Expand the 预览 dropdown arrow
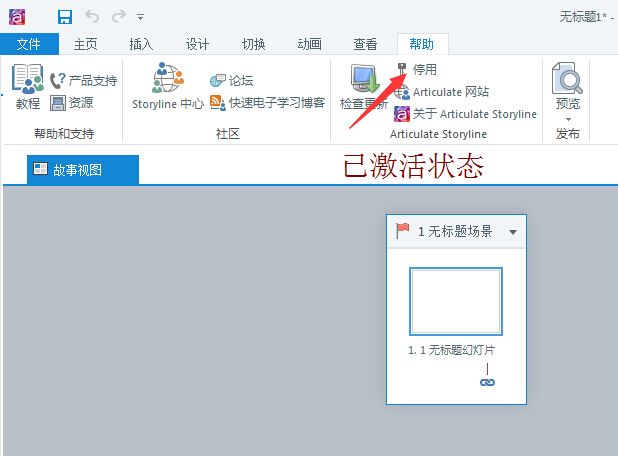 (x=568, y=119)
